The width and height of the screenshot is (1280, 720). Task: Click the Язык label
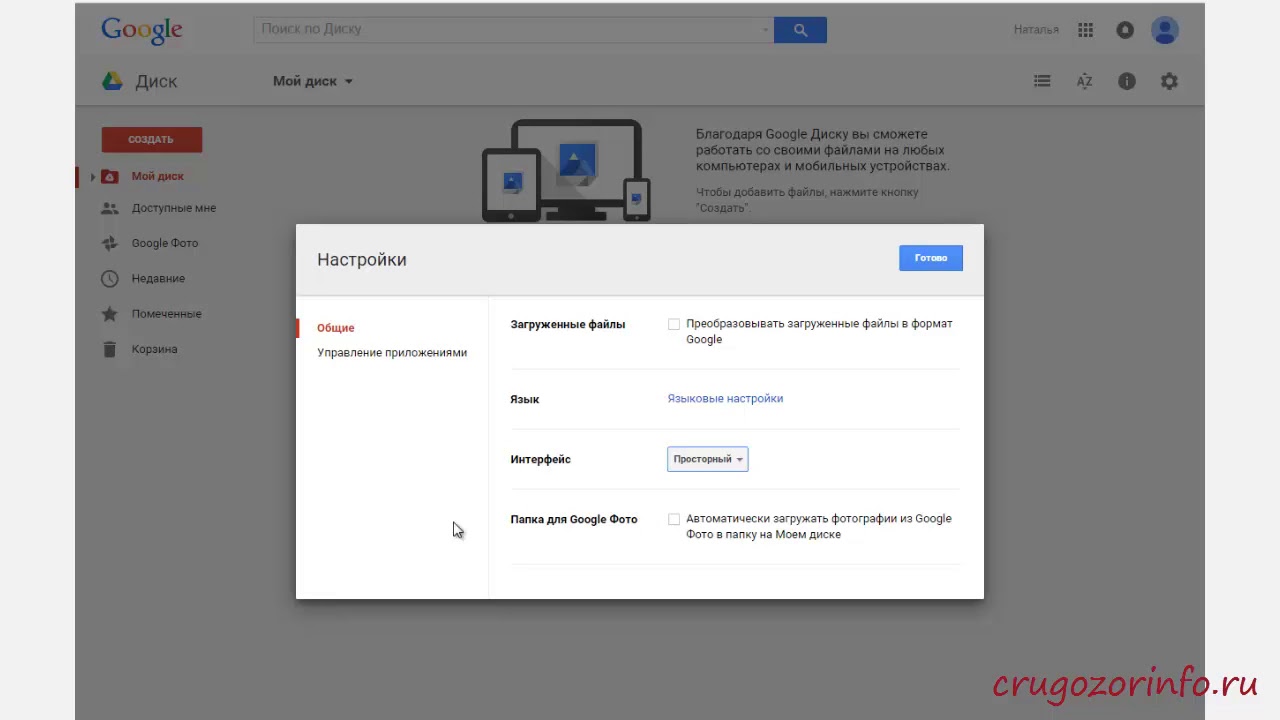point(525,399)
